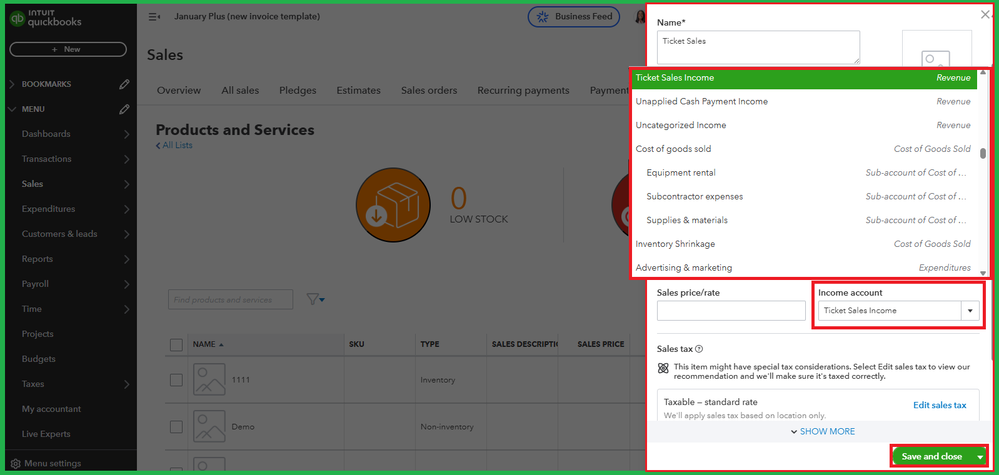
Task: Close the product panel with X
Action: tap(985, 14)
